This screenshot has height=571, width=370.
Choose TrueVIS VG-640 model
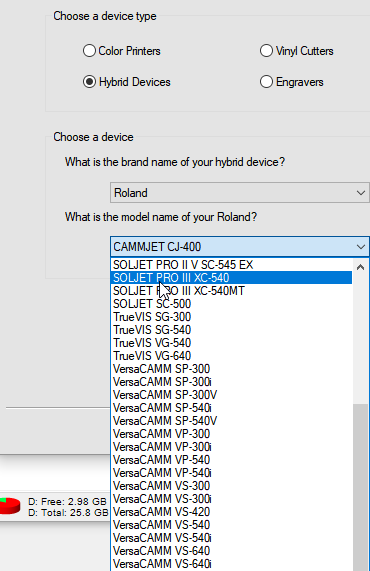231,356
